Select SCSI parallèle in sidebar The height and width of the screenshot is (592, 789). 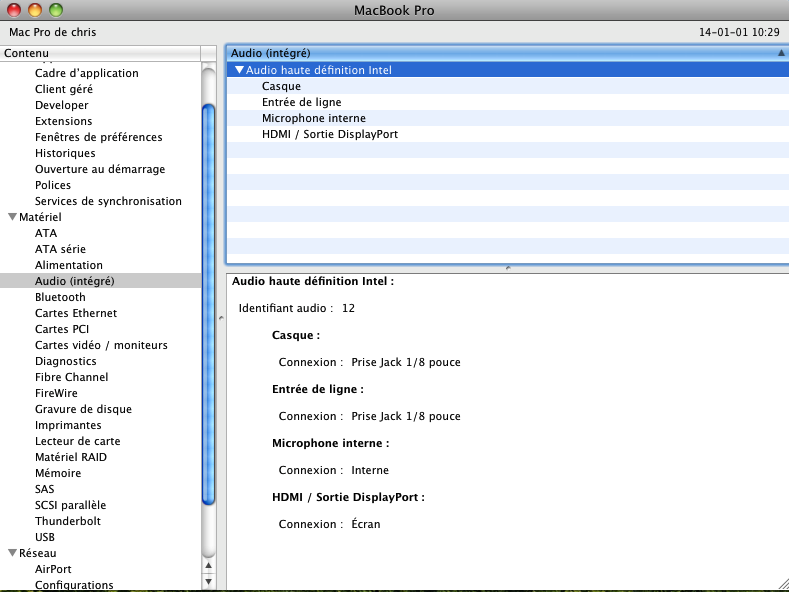point(70,505)
